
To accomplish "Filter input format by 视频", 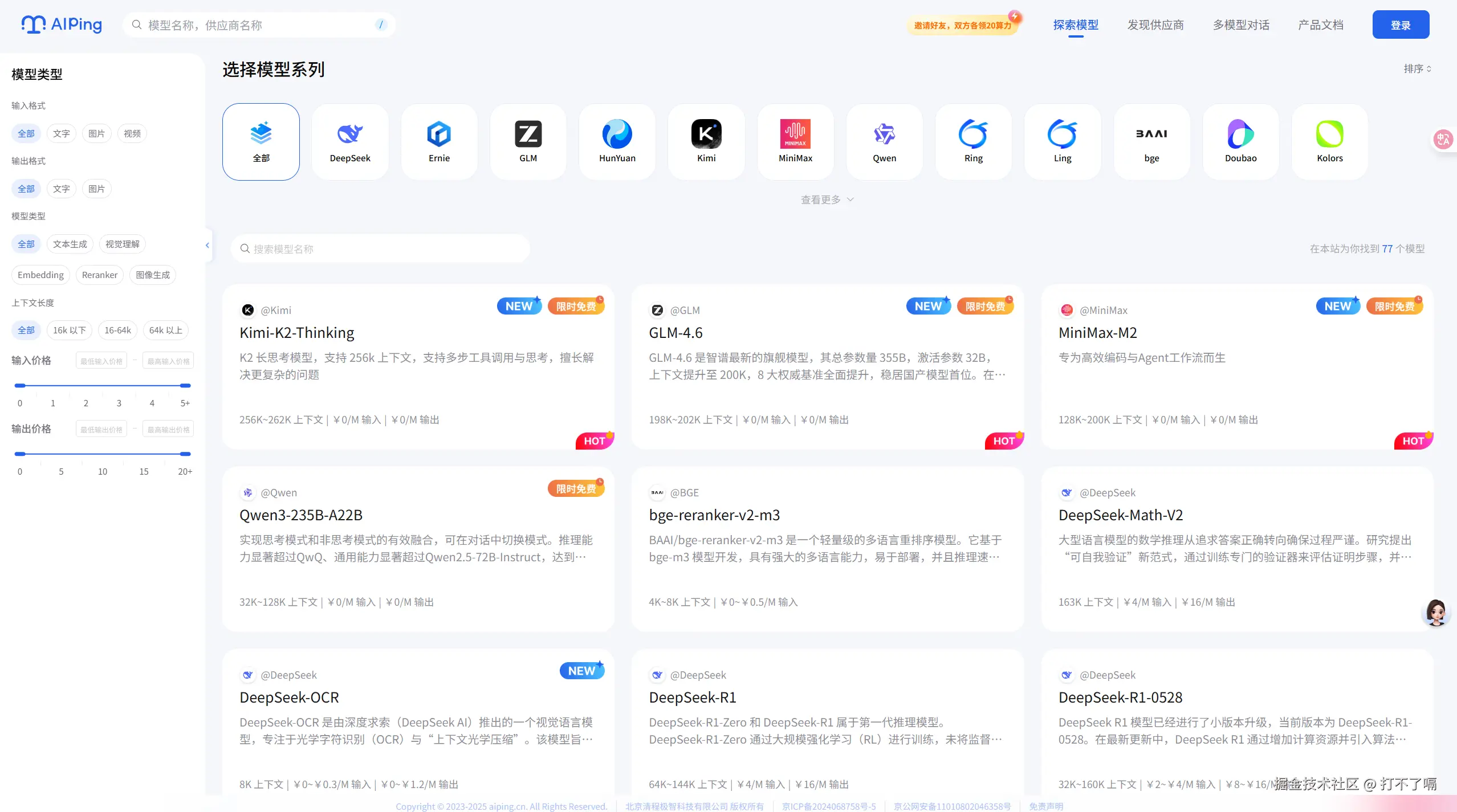I will pyautogui.click(x=132, y=133).
